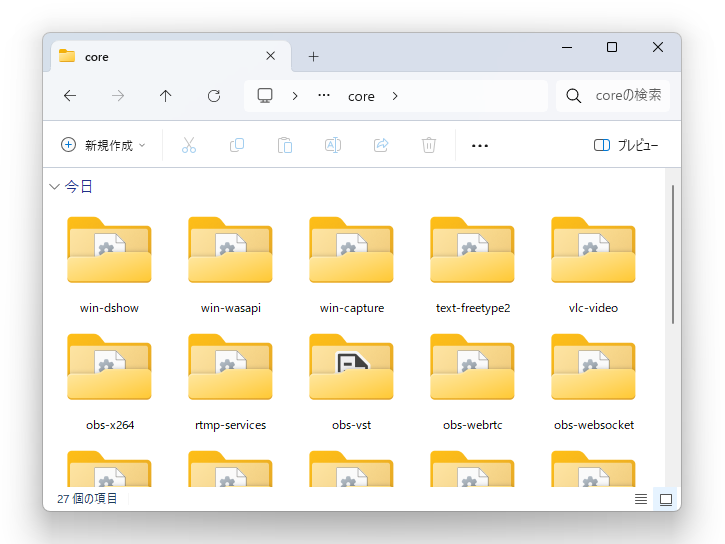
Task: Expand chevron after PC monitor icon
Action: tap(295, 96)
